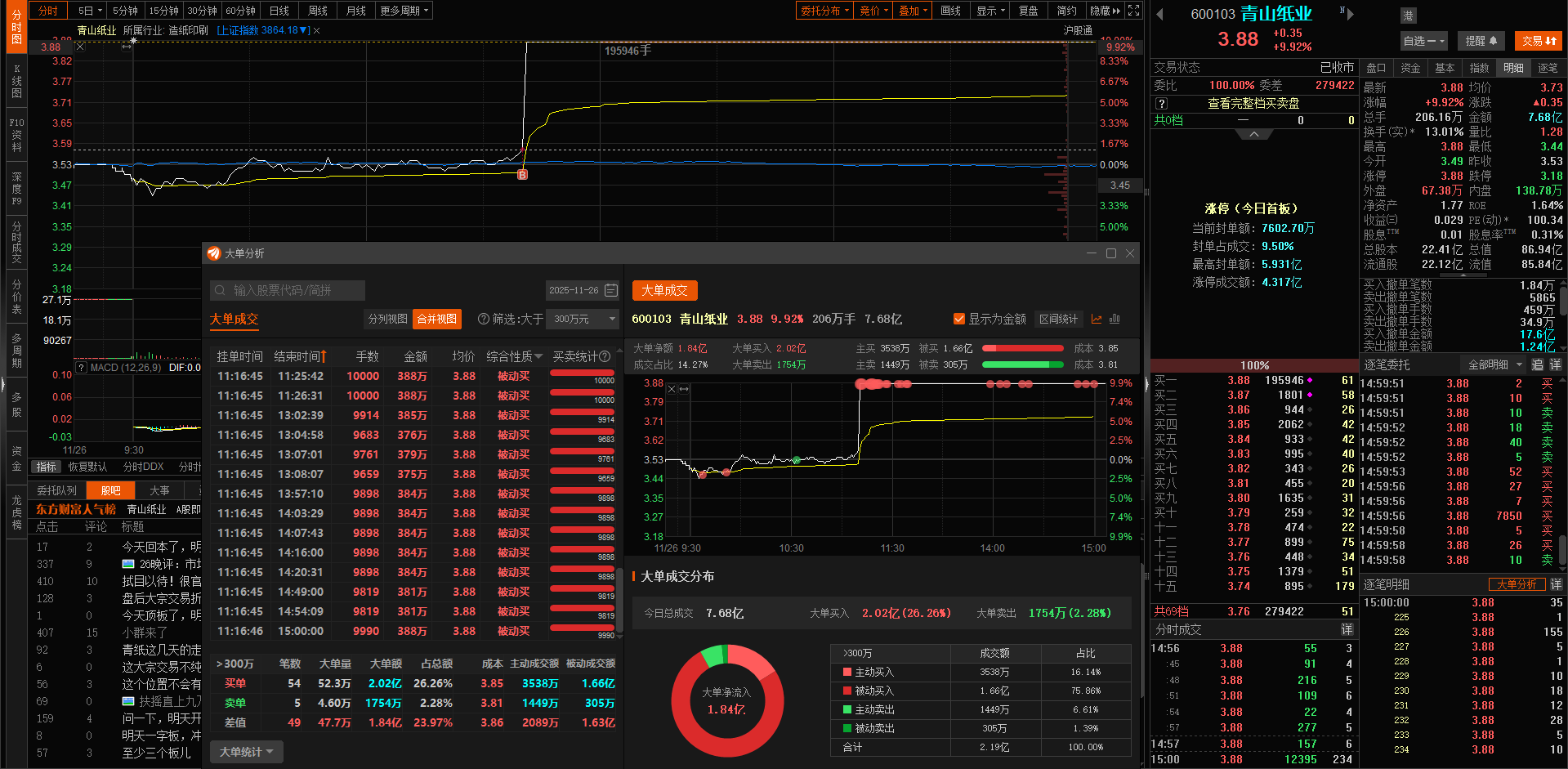The width and height of the screenshot is (1568, 769).
Task: Switch to 大事 tab in bottom panel
Action: click(x=160, y=490)
